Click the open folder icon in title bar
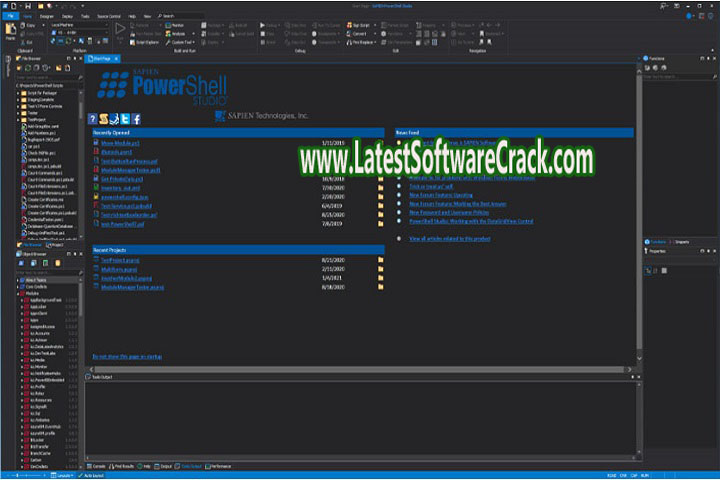The image size is (720, 480). point(40,6)
